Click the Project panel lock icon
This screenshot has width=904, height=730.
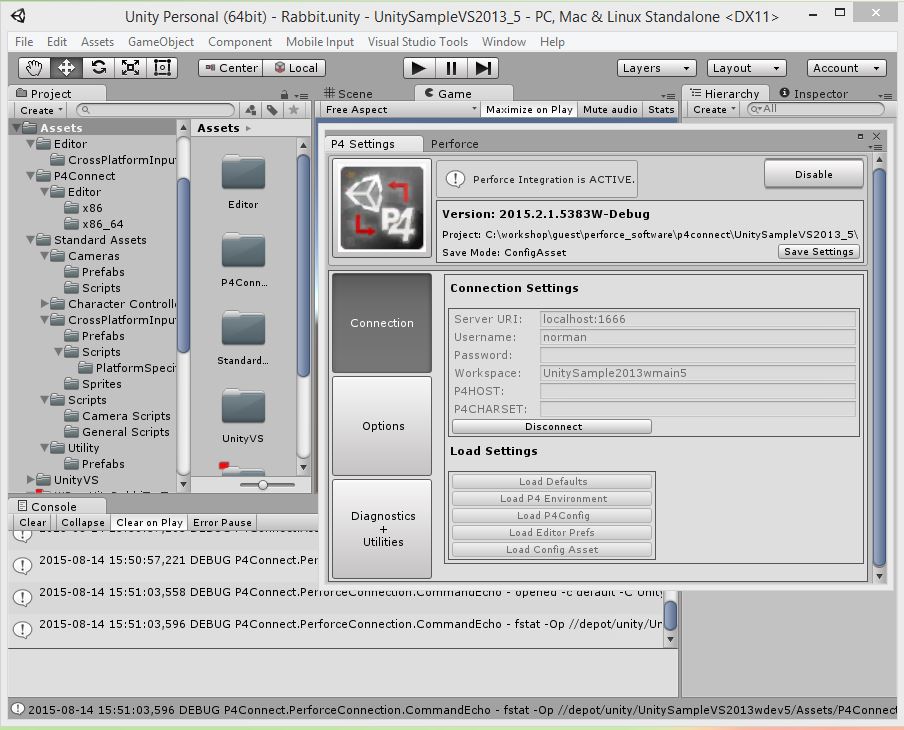284,95
